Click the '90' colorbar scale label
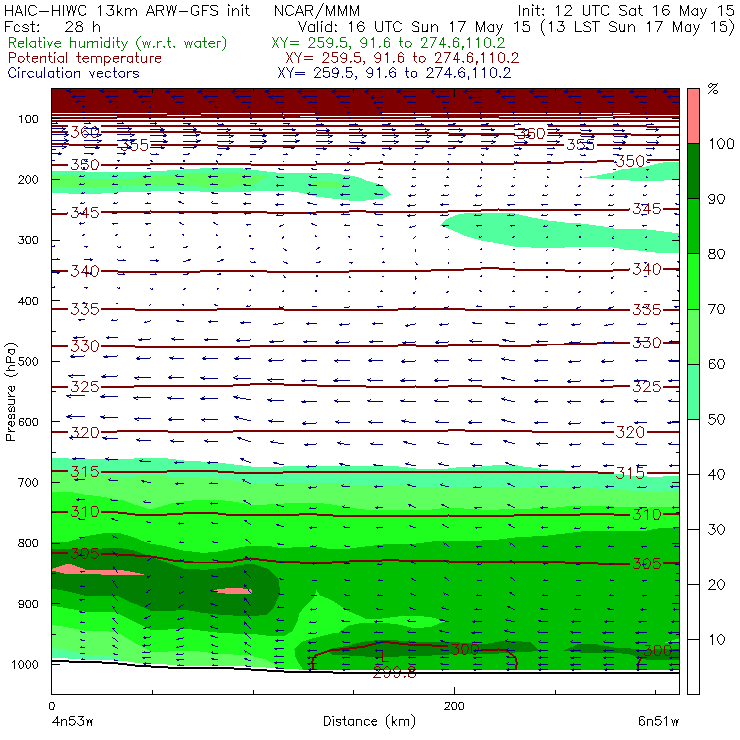The width and height of the screenshot is (740, 740). (717, 199)
